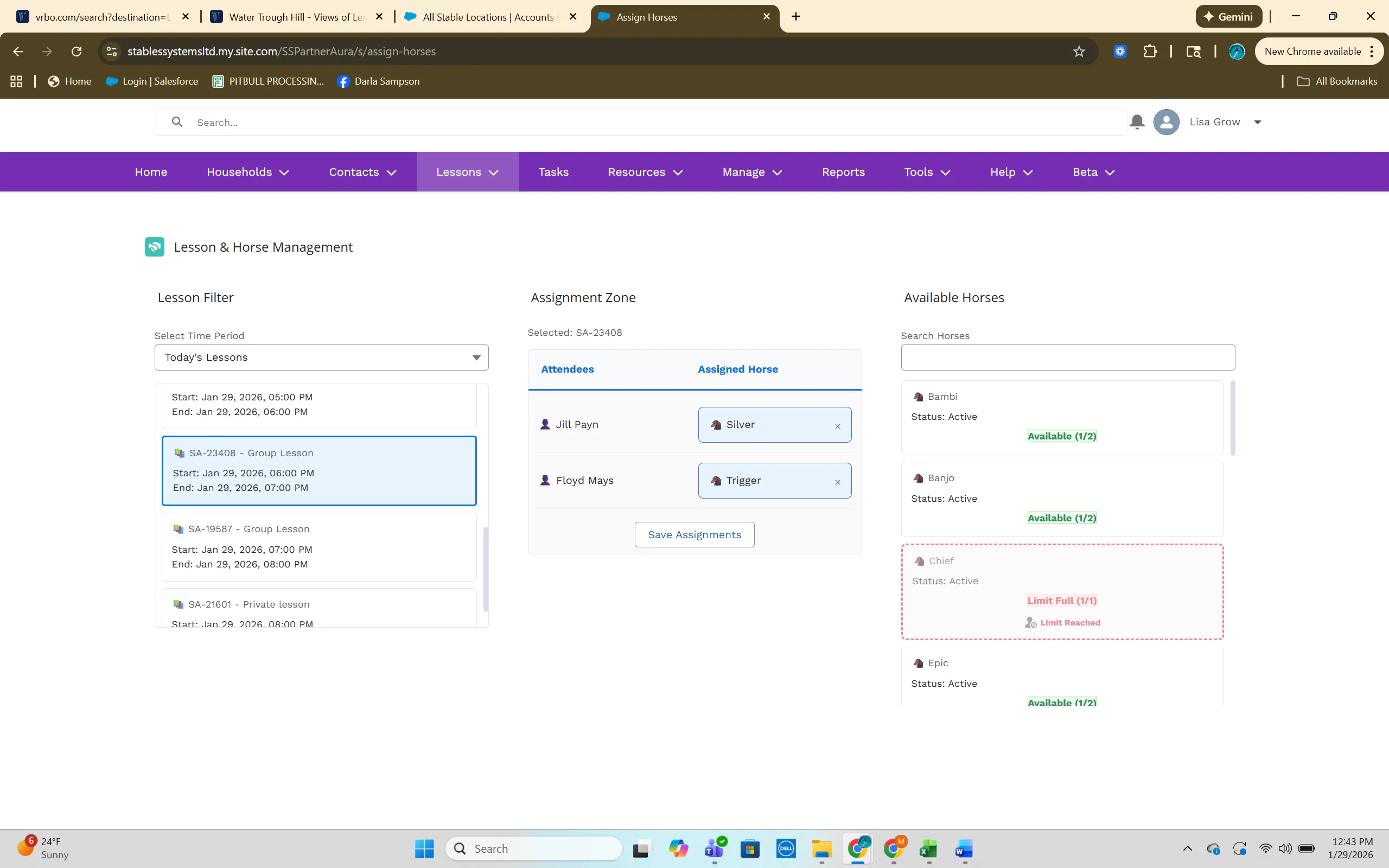The height and width of the screenshot is (868, 1389).
Task: Reload the Assign Horses page
Action: (x=77, y=52)
